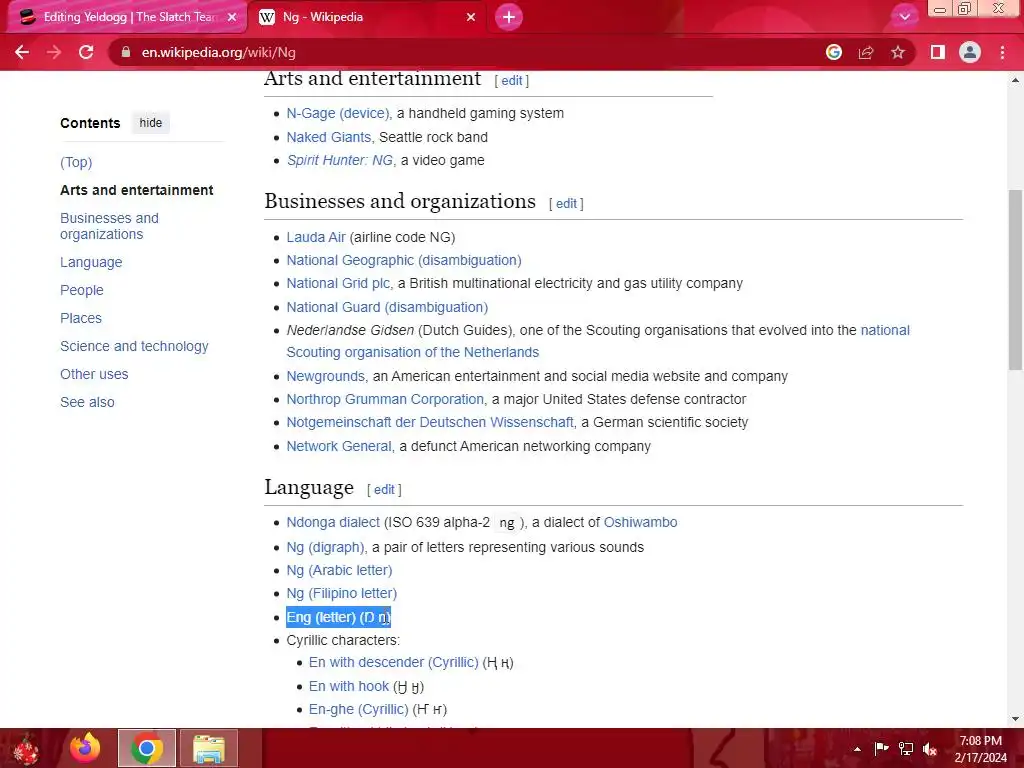1024x768 pixels.
Task: Open National Geographic (disambiguation) link
Action: tap(404, 260)
